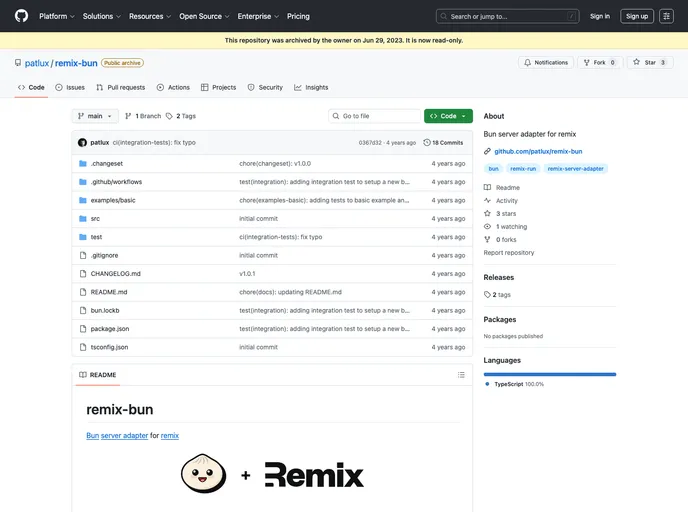Select the remix-server-adapter topic tag
The height and width of the screenshot is (512, 688).
(x=577, y=169)
